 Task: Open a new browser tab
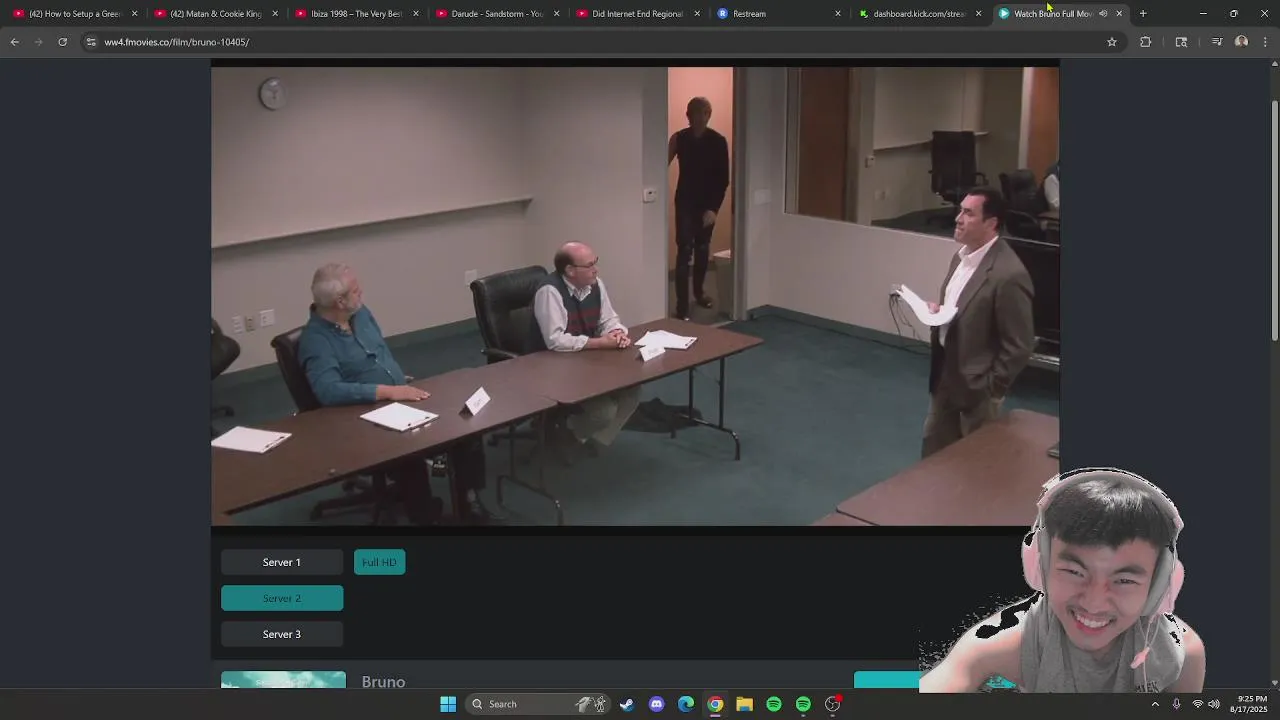pyautogui.click(x=1143, y=14)
